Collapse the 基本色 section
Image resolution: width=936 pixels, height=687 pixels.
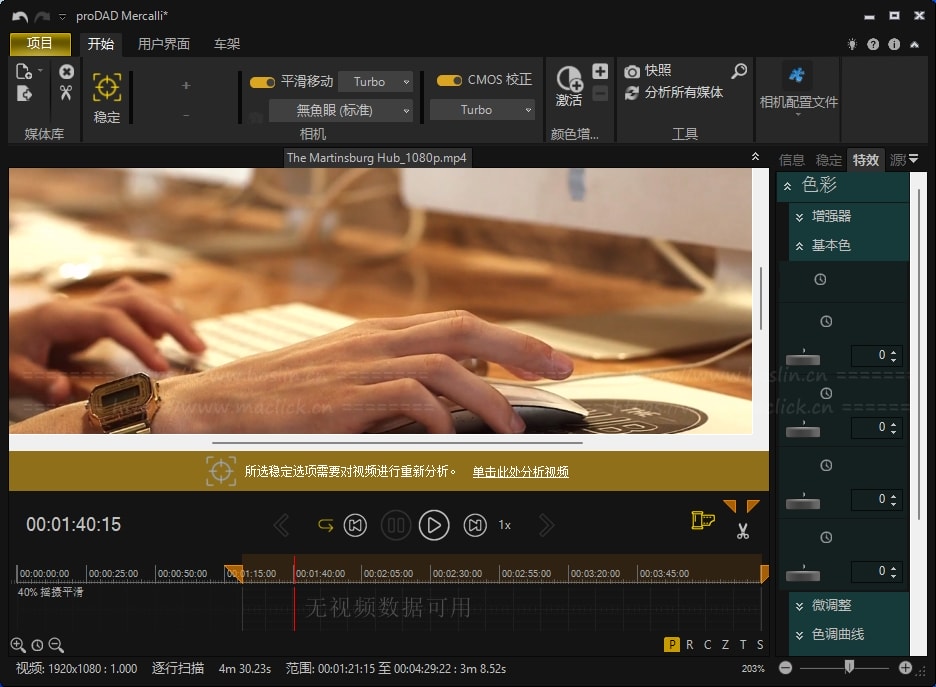[x=799, y=246]
